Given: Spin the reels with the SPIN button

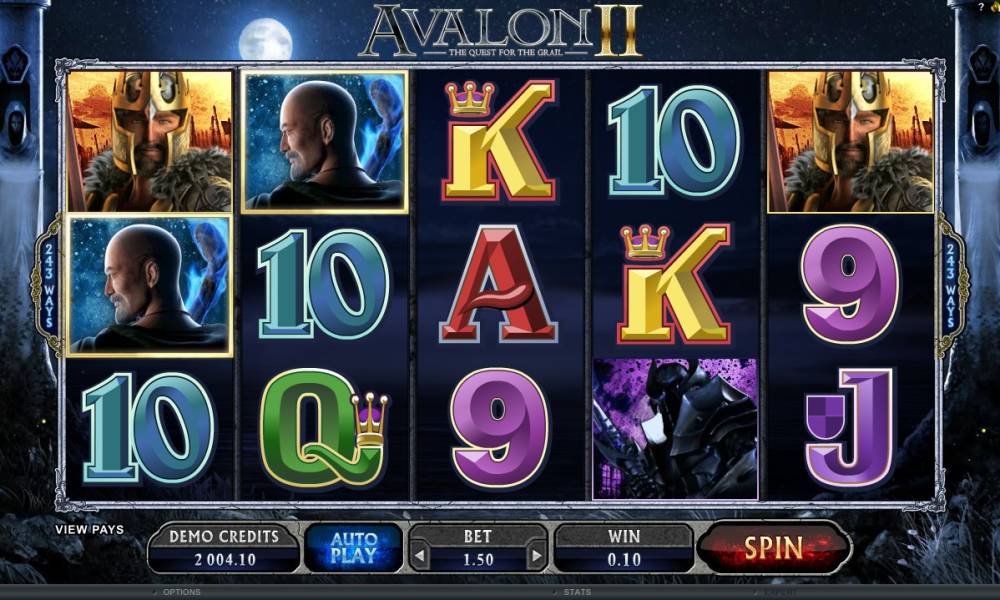Looking at the screenshot, I should click(774, 548).
